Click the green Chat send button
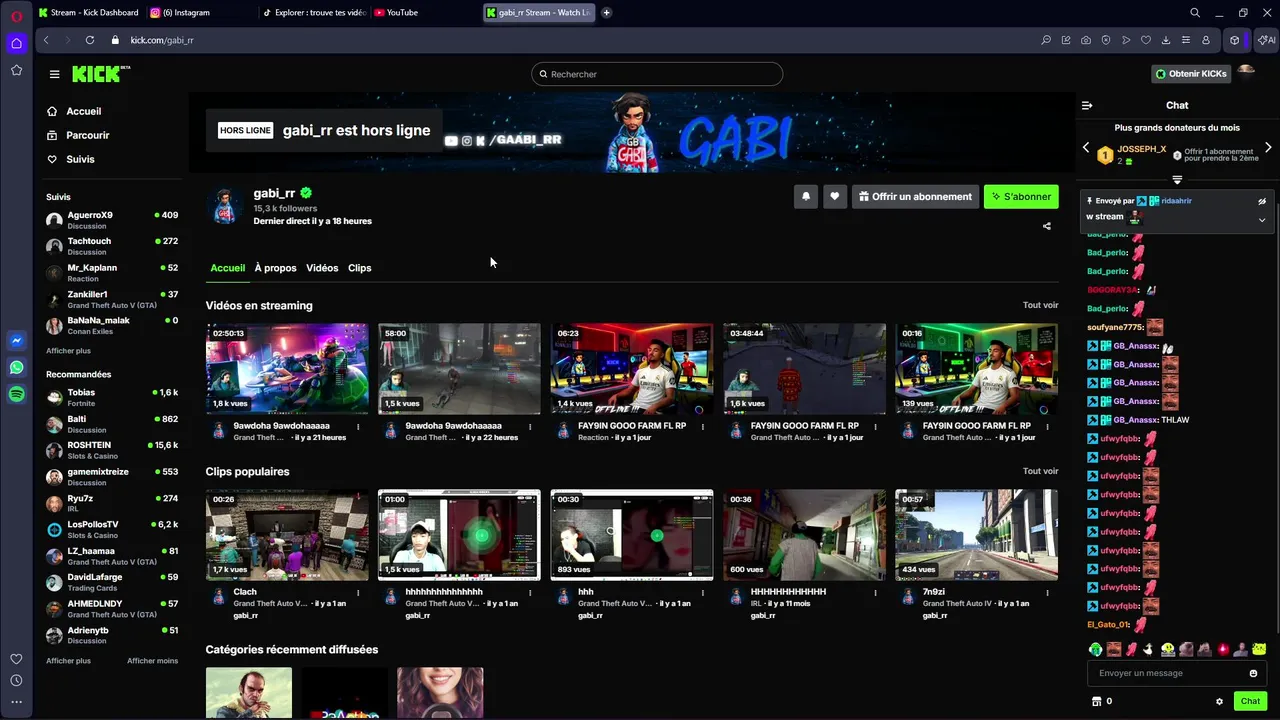The height and width of the screenshot is (720, 1280). coord(1250,702)
